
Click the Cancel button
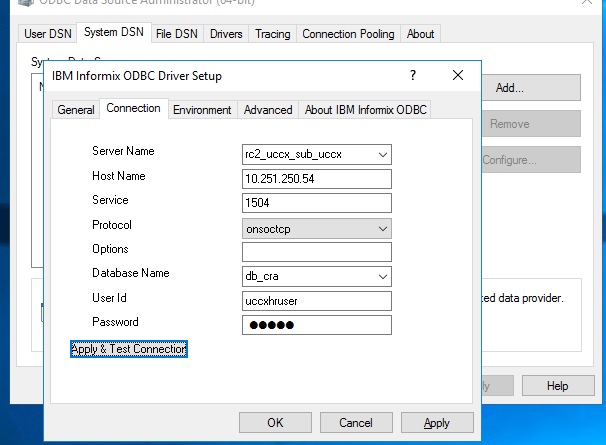(356, 423)
